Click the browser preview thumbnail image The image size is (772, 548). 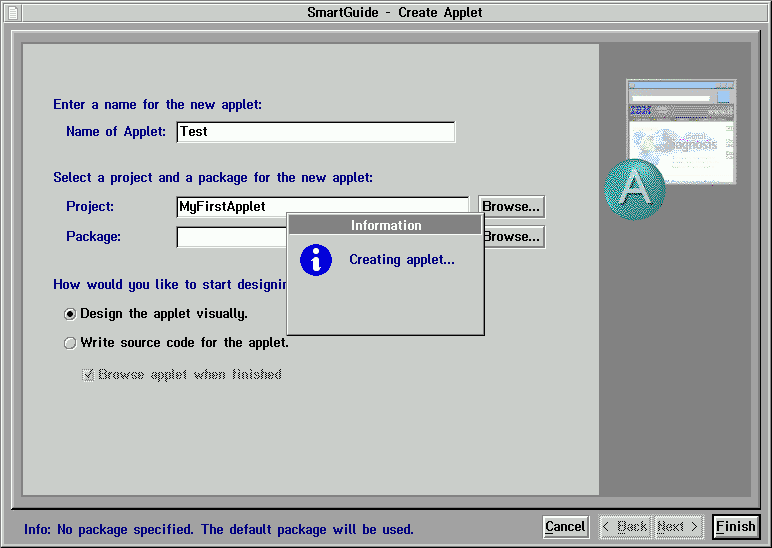(681, 130)
